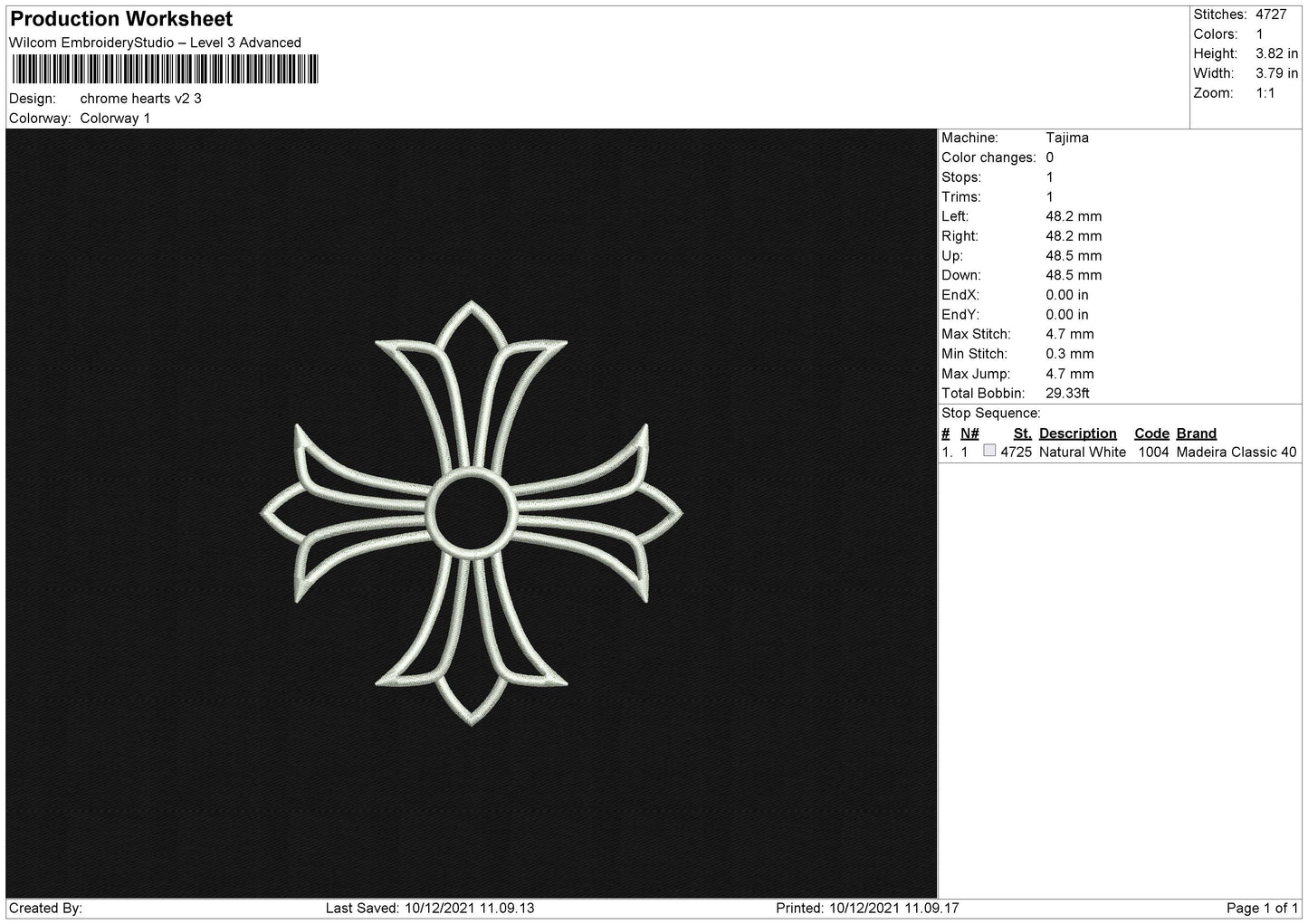Screen dimensions: 1308x924
Task: Click the Total Bobbin value '29.33ft'
Action: (x=1068, y=394)
